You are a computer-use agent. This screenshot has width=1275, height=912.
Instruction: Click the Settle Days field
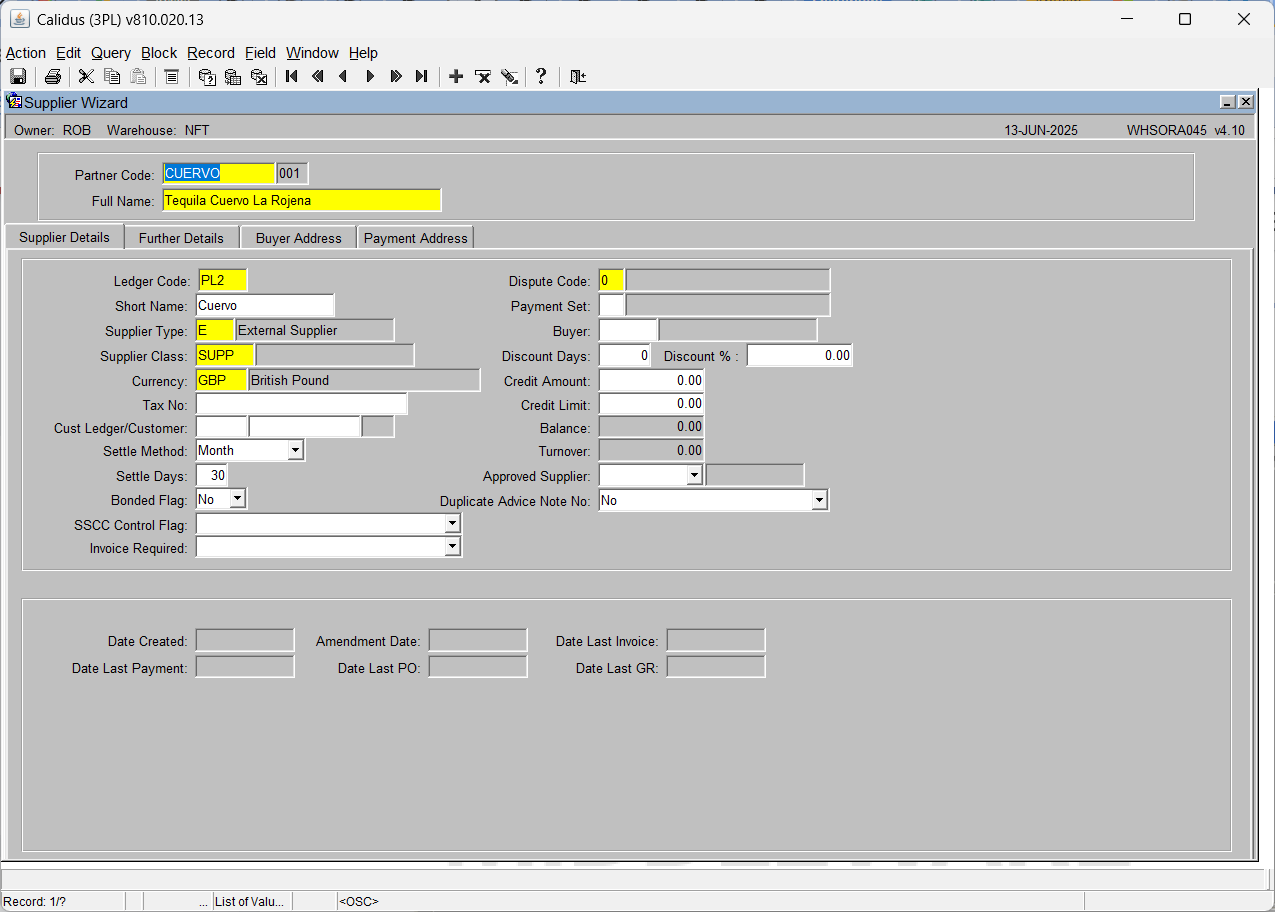point(212,476)
